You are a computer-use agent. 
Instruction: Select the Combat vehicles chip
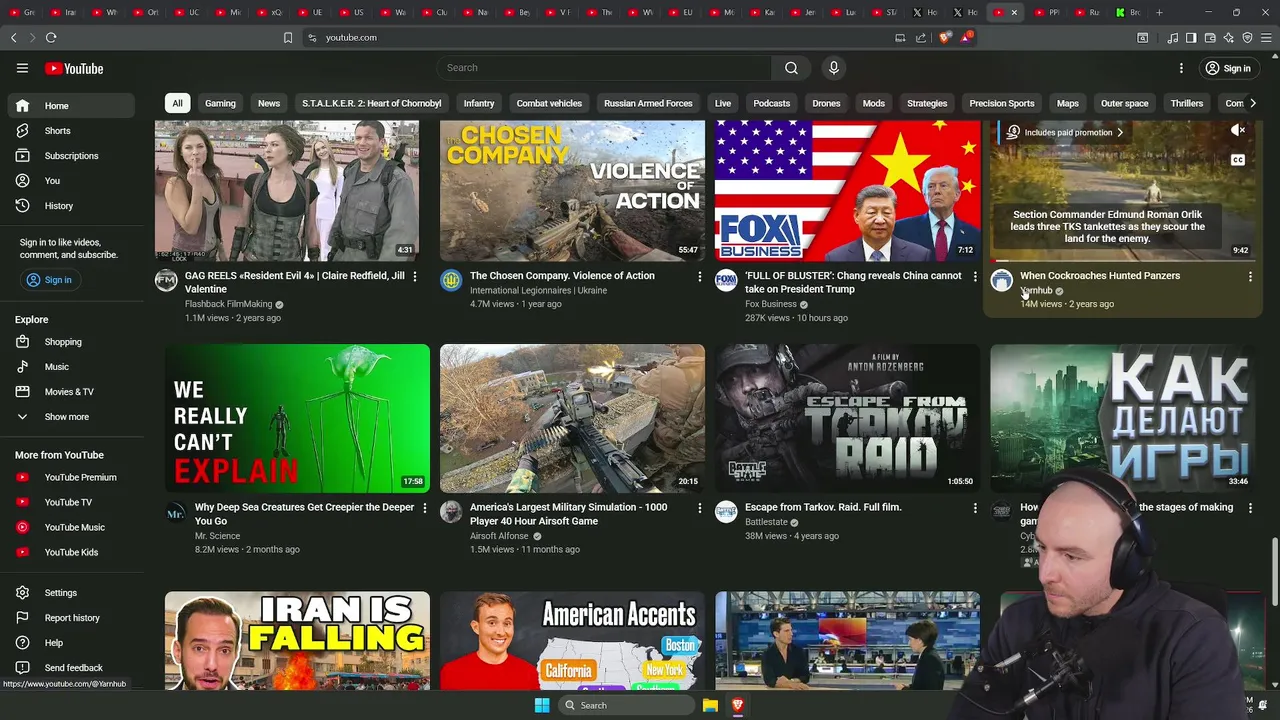tap(549, 103)
